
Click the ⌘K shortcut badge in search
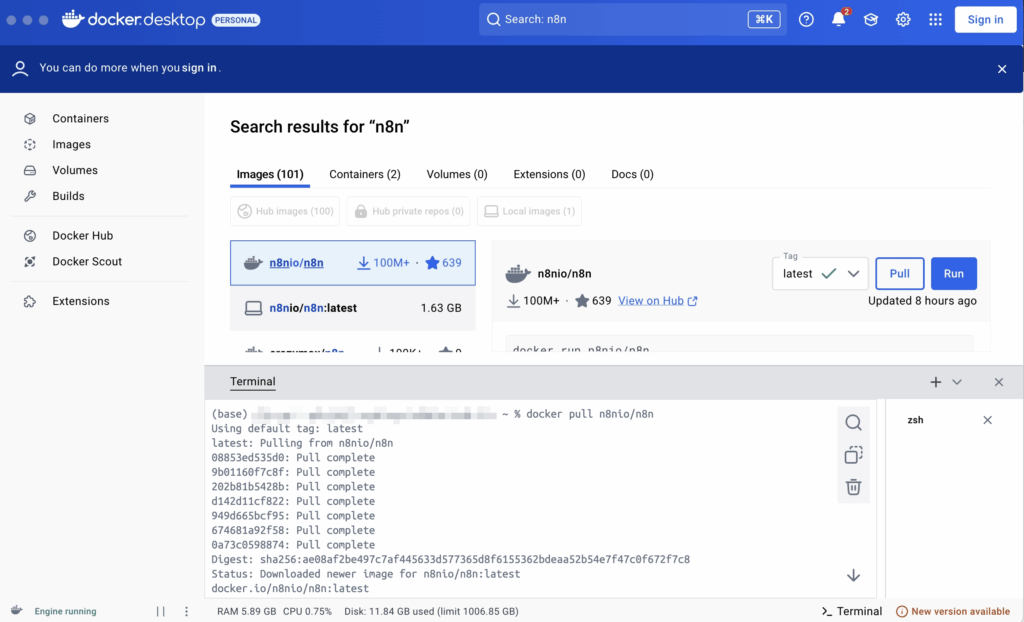pyautogui.click(x=763, y=20)
